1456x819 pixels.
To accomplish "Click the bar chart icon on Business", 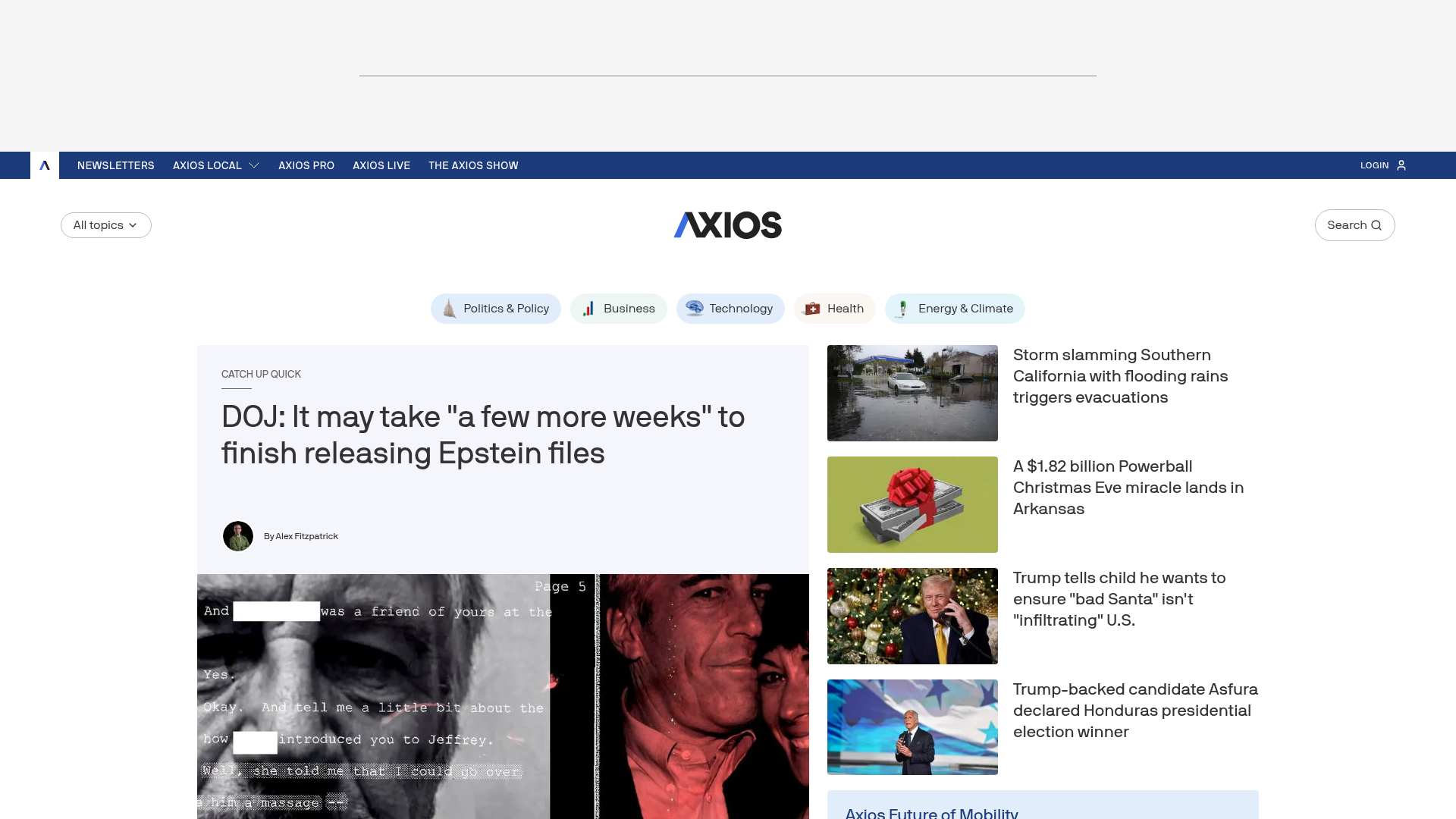I will 588,309.
